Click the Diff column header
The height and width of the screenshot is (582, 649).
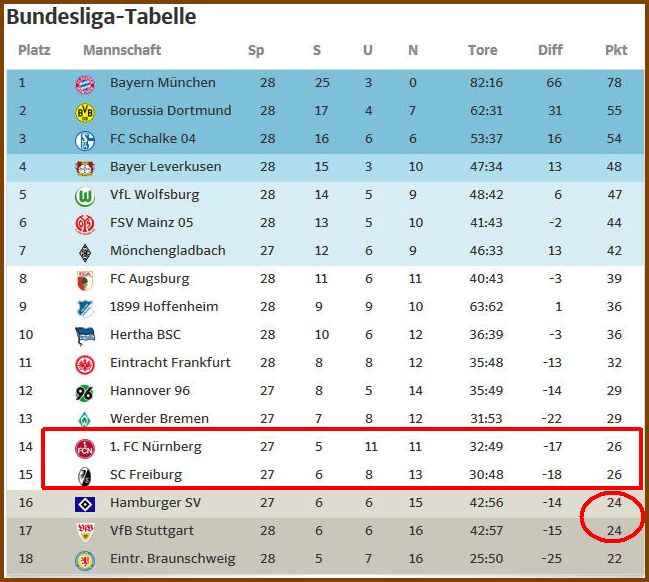(550, 50)
